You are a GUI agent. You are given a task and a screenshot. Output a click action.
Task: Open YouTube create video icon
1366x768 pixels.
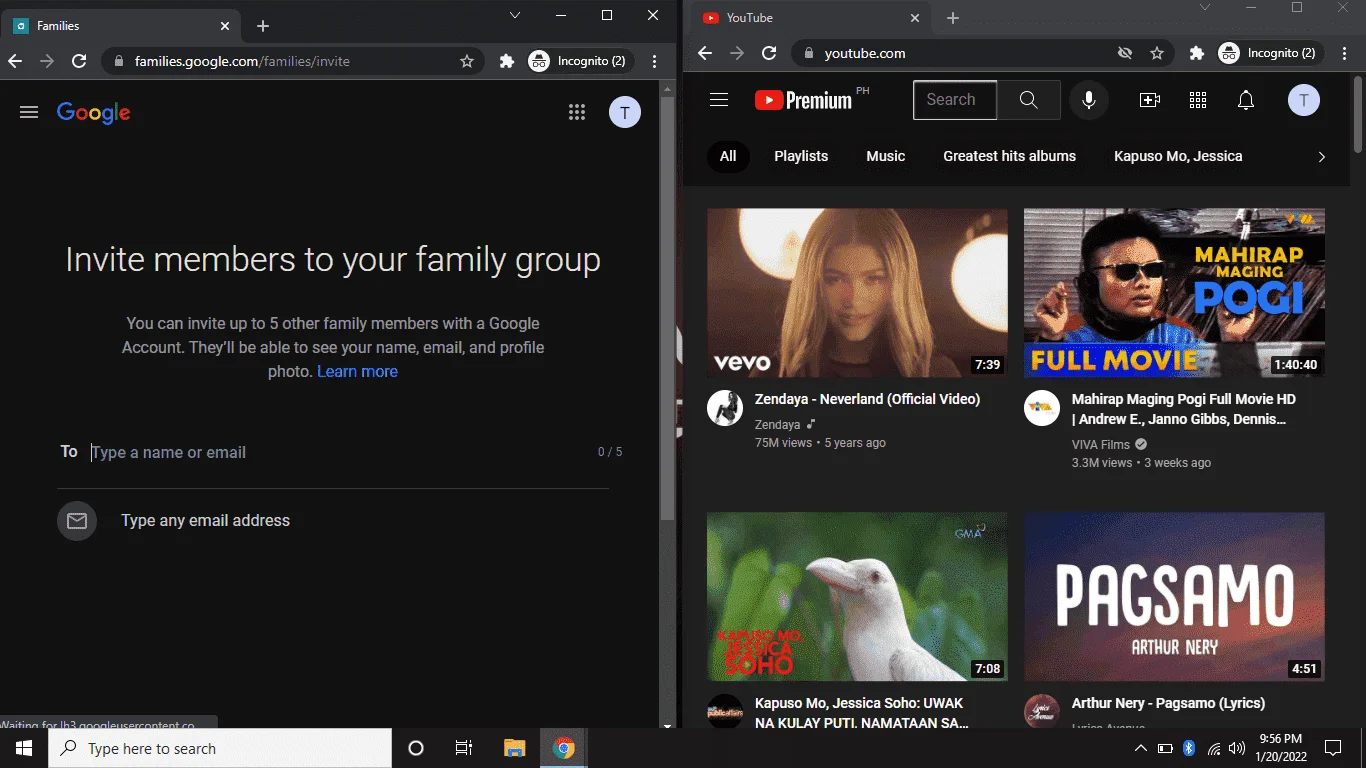[1150, 100]
